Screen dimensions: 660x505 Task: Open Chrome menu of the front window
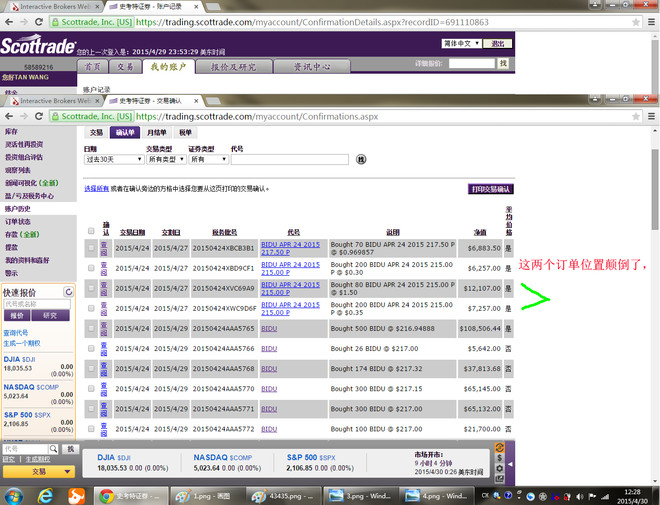click(651, 117)
